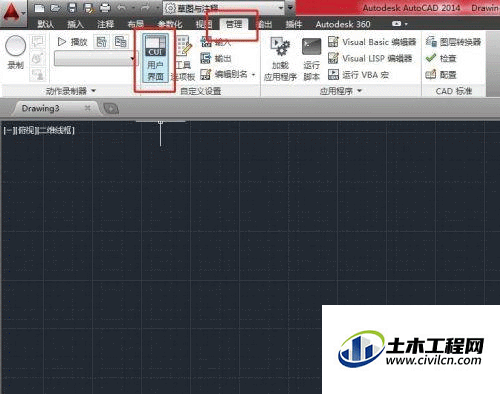This screenshot has height=394, width=500.
Task: Choose Save As icon in Quick Access toolbar
Action: [x=88, y=8]
